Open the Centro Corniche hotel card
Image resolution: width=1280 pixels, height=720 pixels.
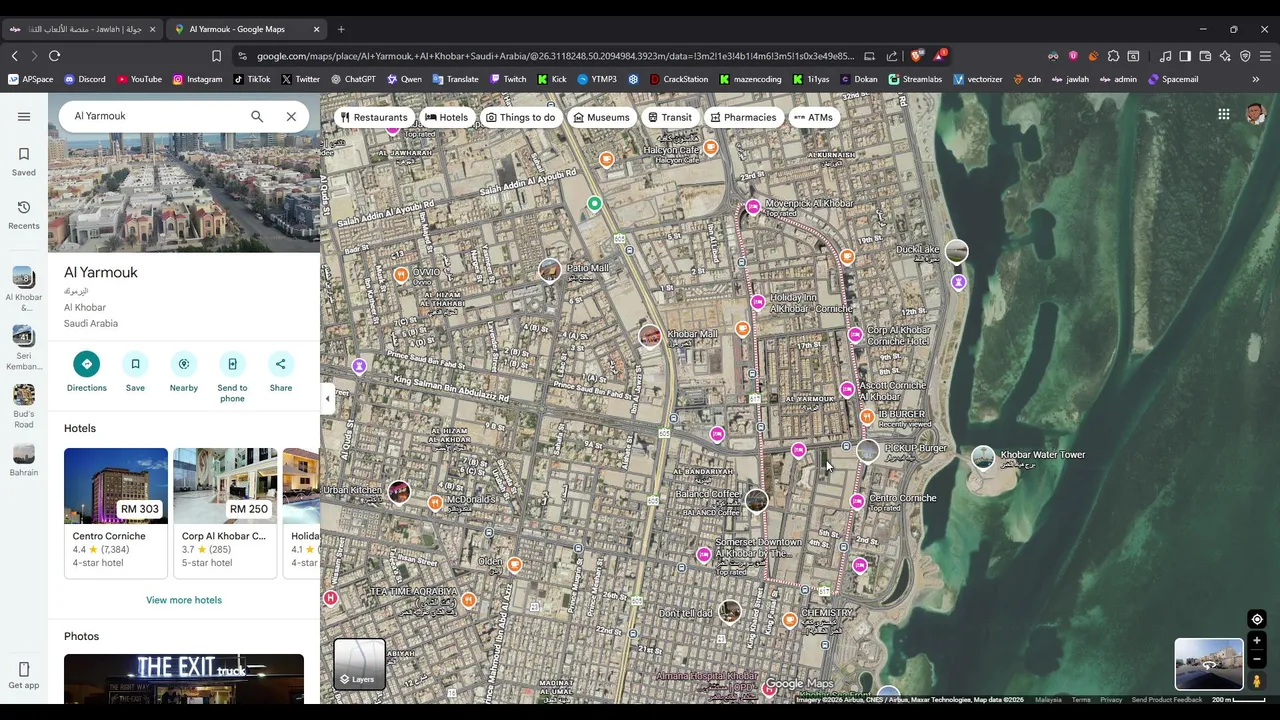click(116, 513)
